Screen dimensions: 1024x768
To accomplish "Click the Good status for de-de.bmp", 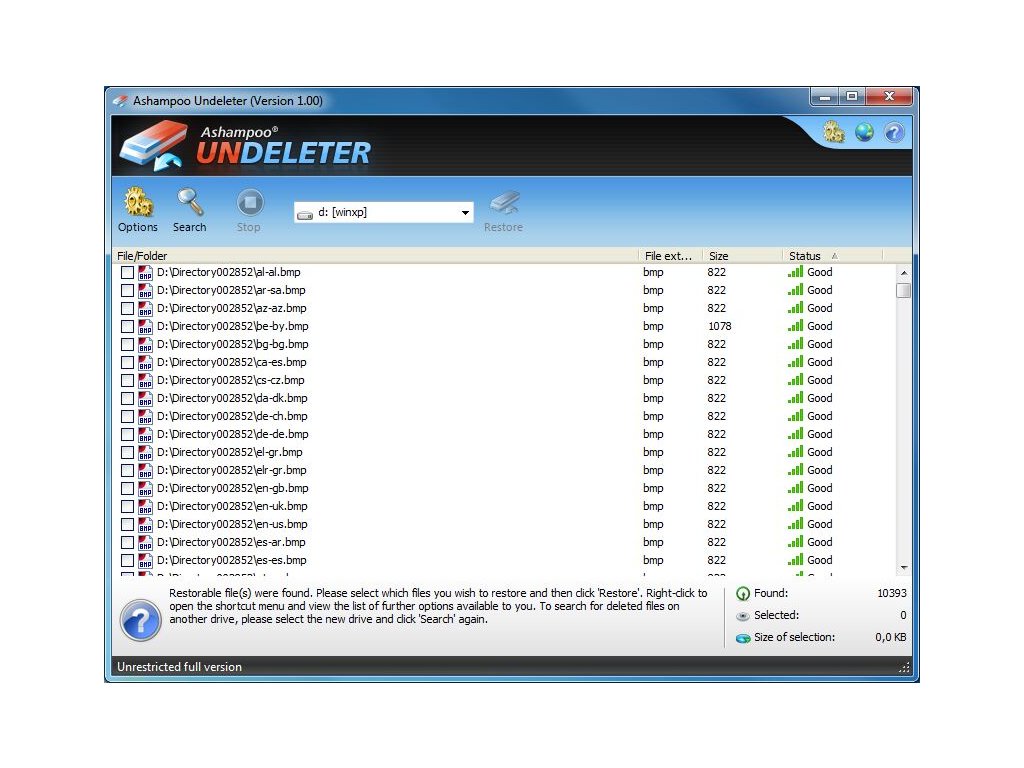I will 820,434.
